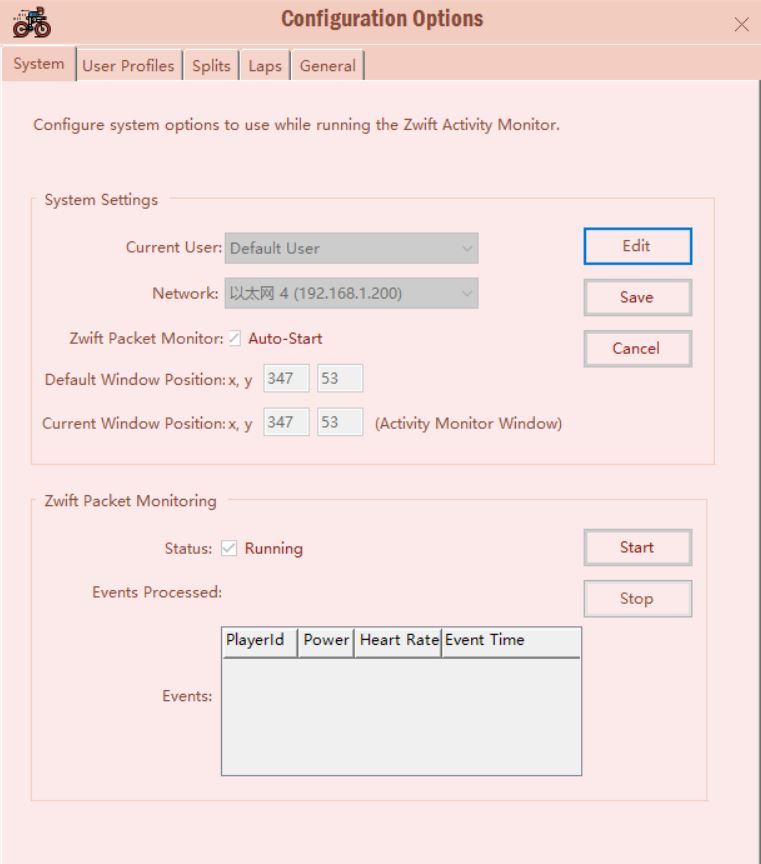
Task: Select the Laps tab
Action: pyautogui.click(x=265, y=66)
